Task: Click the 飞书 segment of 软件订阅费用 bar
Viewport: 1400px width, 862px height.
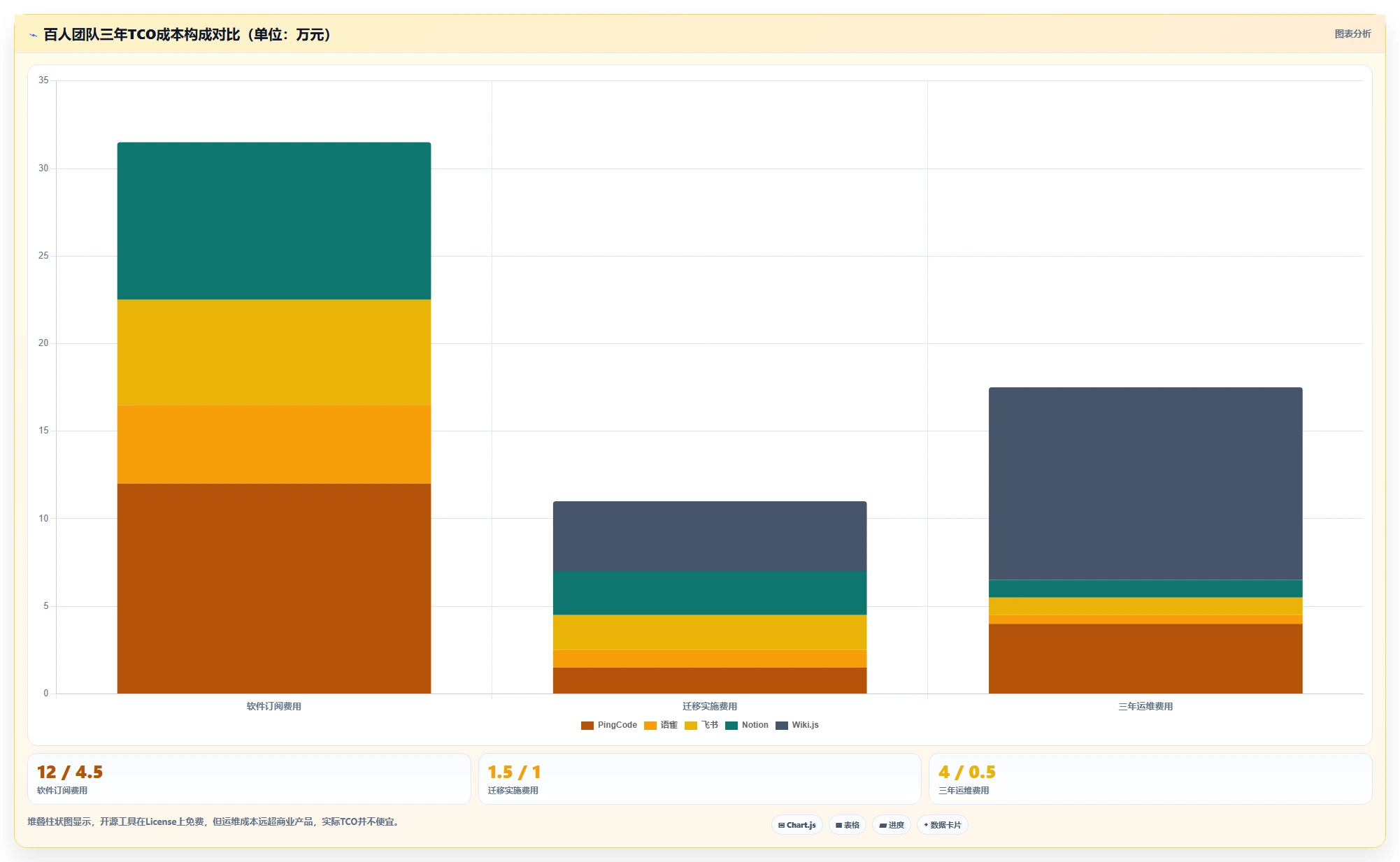Action: 274,352
